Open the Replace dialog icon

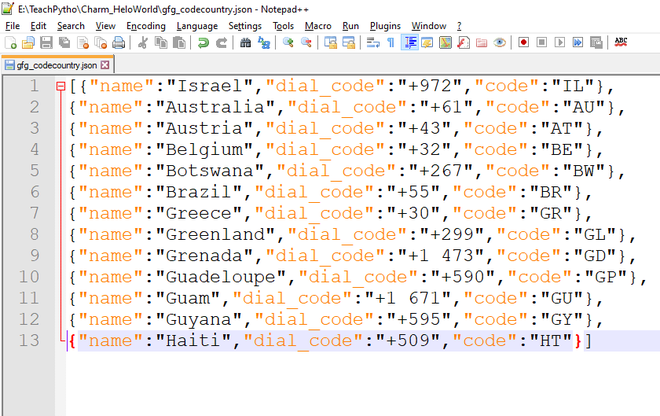click(264, 43)
